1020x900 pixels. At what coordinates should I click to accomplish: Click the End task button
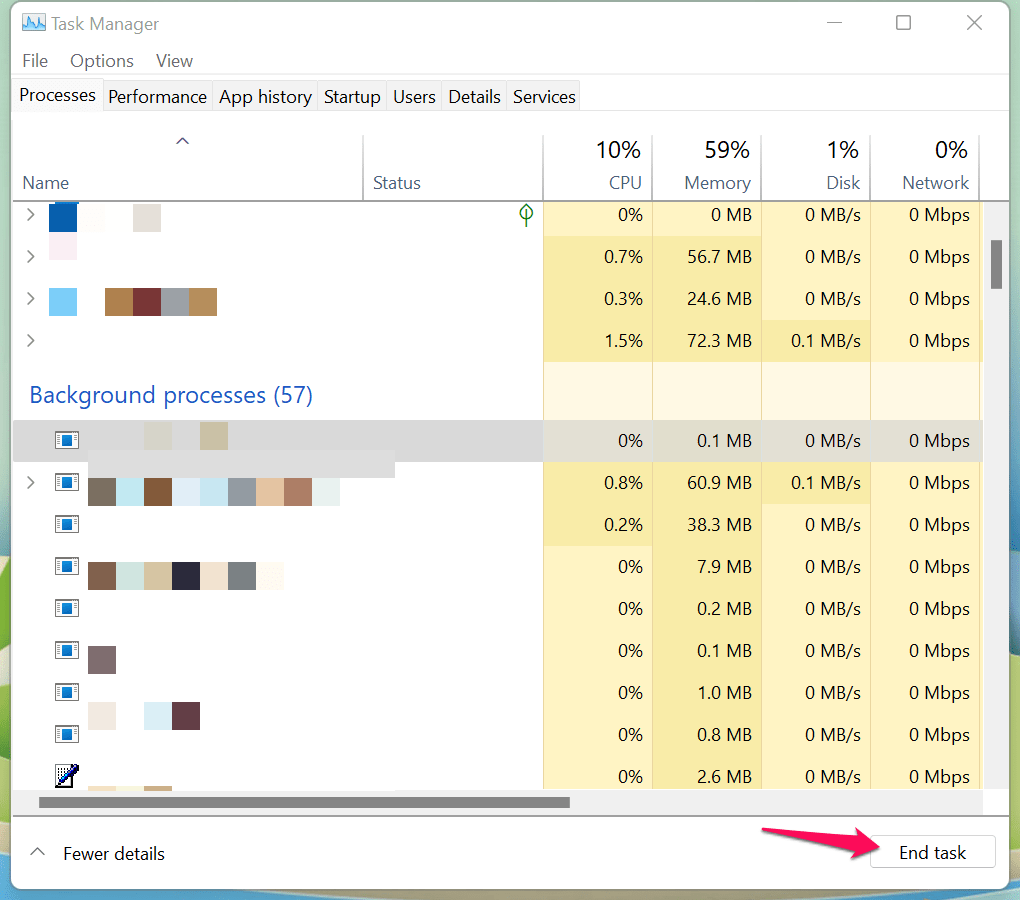click(932, 853)
